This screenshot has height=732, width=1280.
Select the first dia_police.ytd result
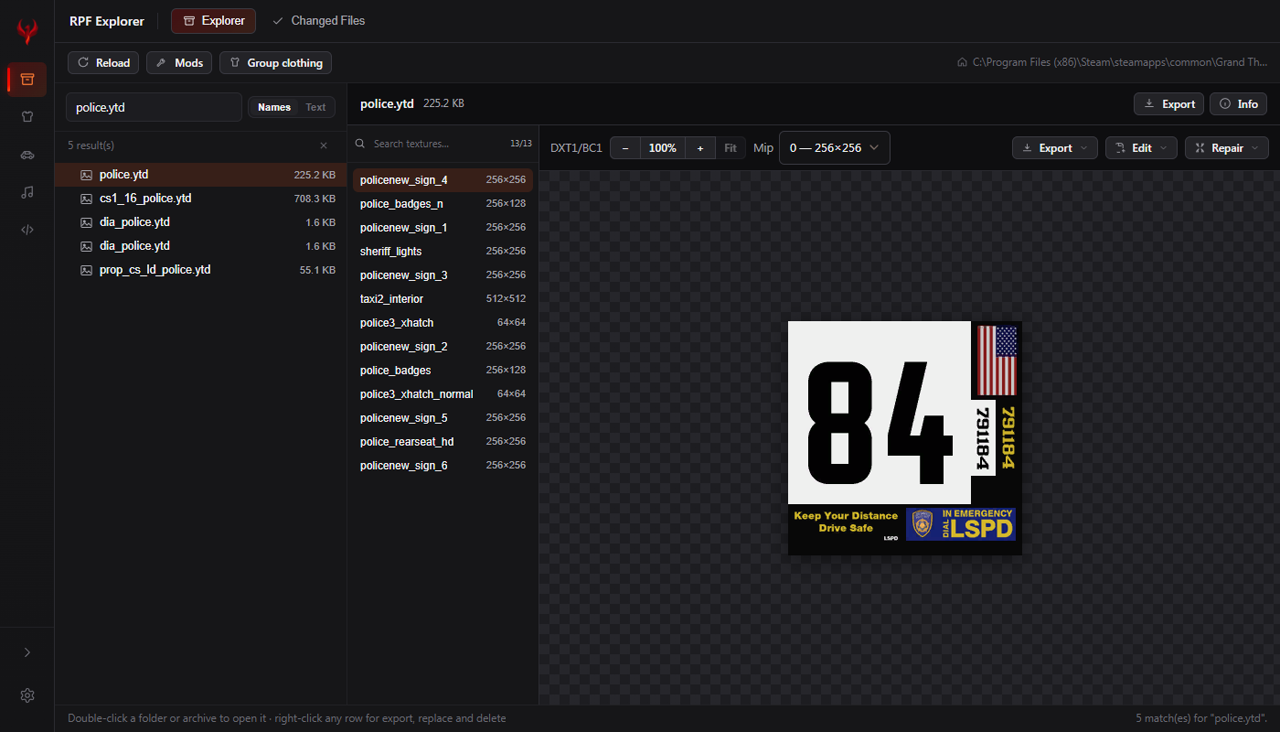tap(201, 222)
